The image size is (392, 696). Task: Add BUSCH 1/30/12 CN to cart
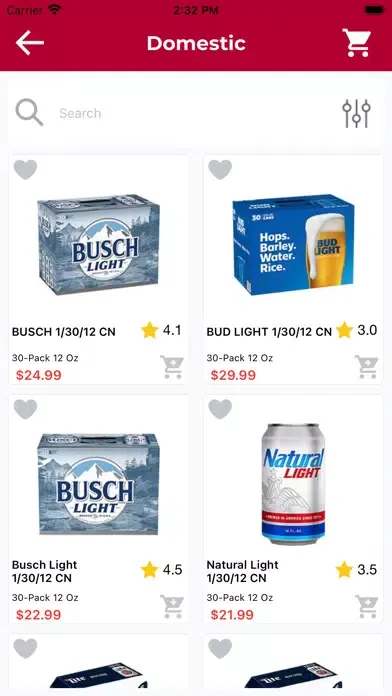pyautogui.click(x=172, y=367)
